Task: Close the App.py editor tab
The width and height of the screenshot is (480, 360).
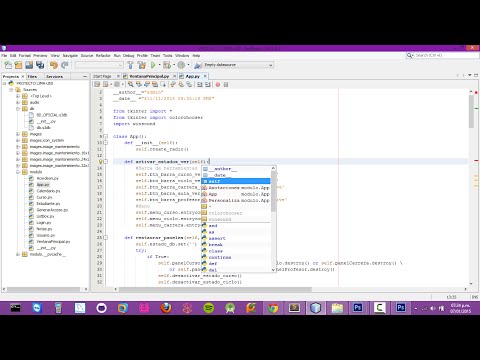Action: (x=205, y=76)
